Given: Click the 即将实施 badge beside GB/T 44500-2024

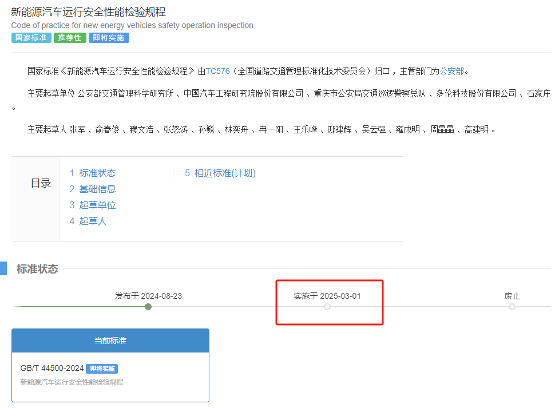Looking at the screenshot, I should point(102,369).
